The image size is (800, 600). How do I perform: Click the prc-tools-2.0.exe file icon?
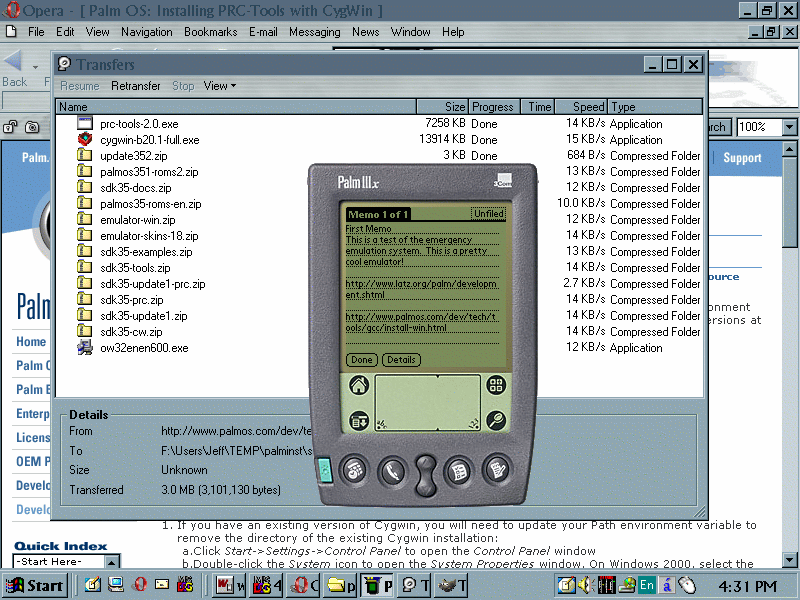click(x=85, y=123)
